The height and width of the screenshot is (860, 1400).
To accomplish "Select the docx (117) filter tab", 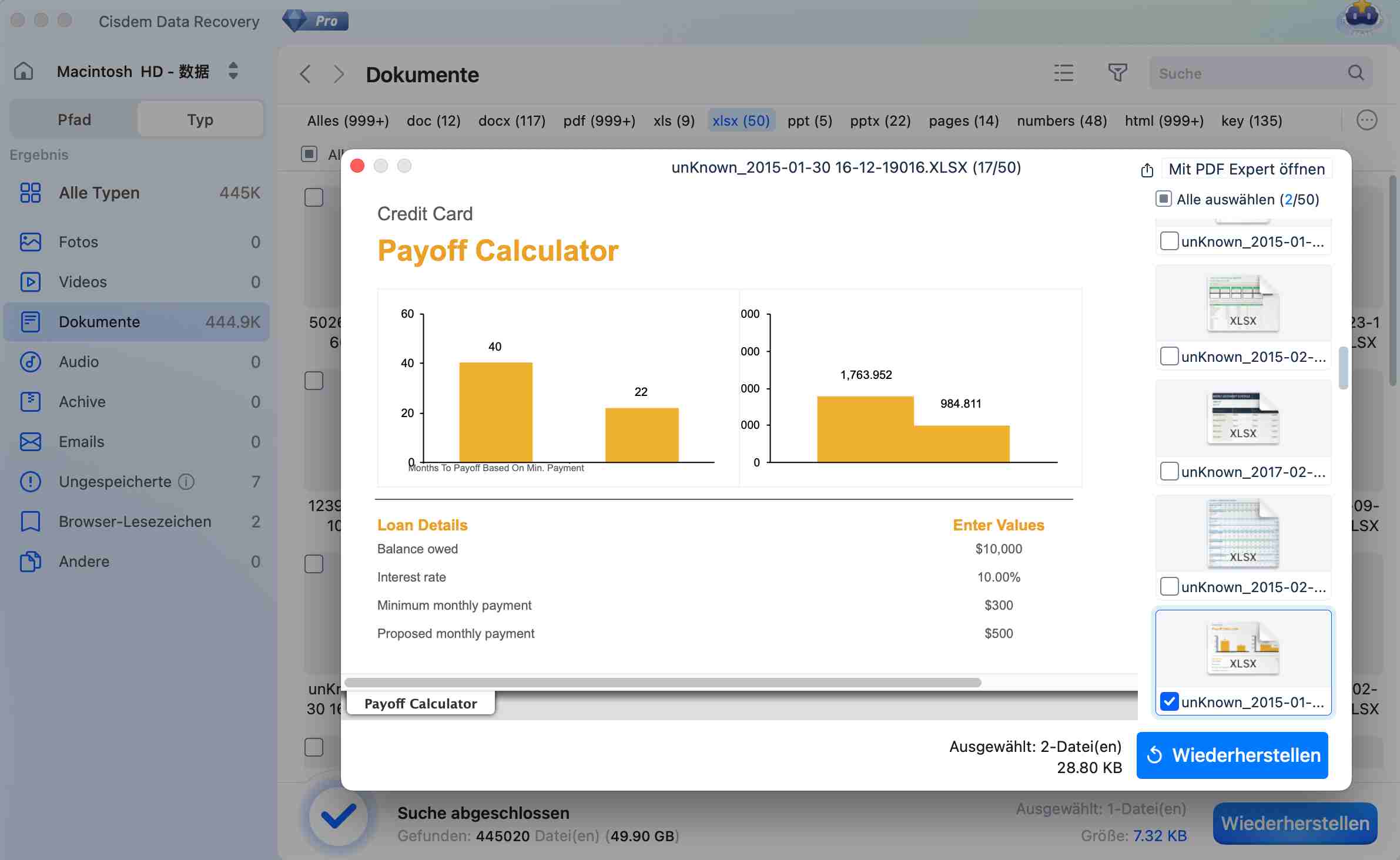I will click(x=511, y=121).
